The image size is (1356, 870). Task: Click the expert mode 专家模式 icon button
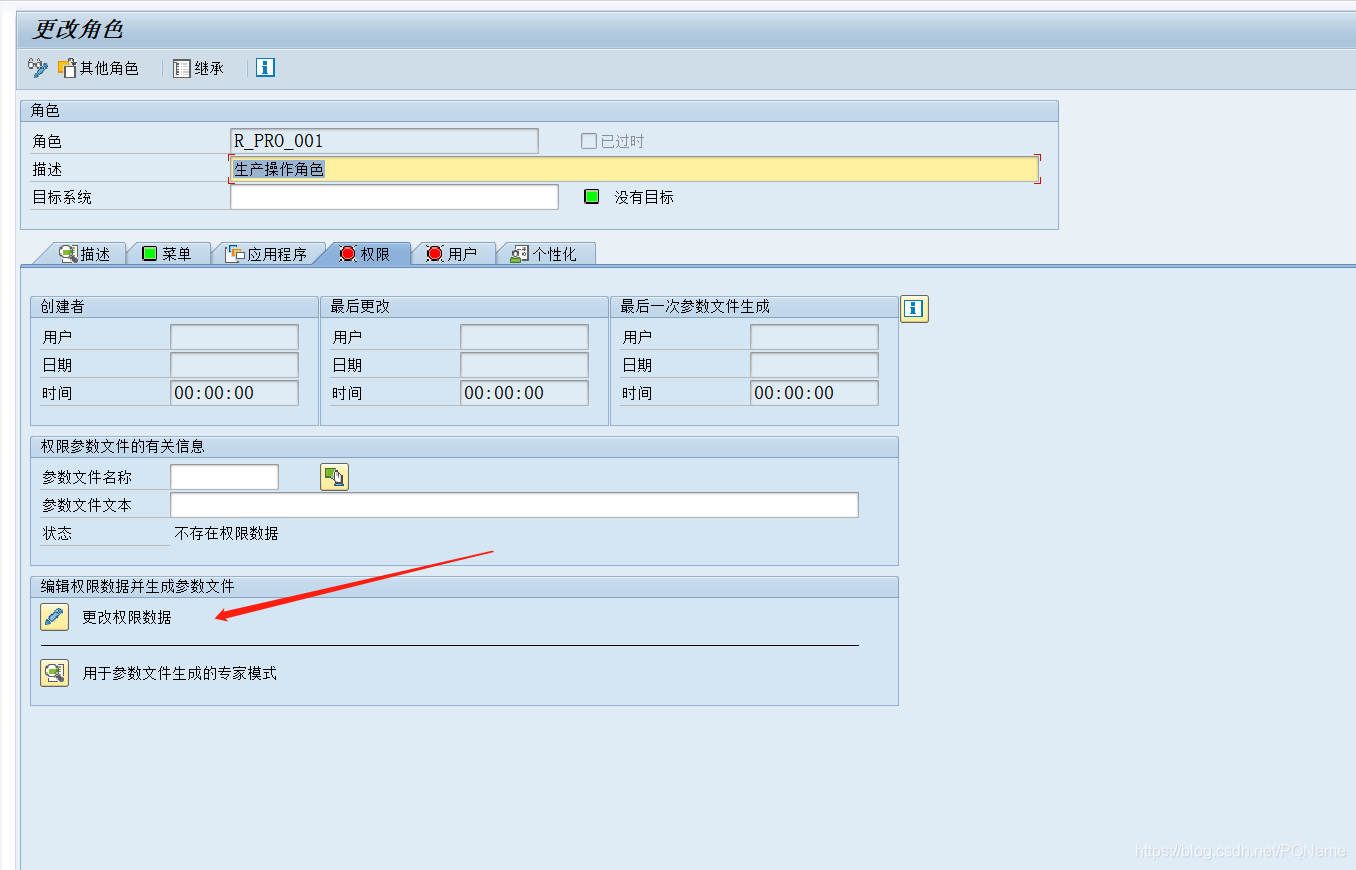click(x=54, y=673)
